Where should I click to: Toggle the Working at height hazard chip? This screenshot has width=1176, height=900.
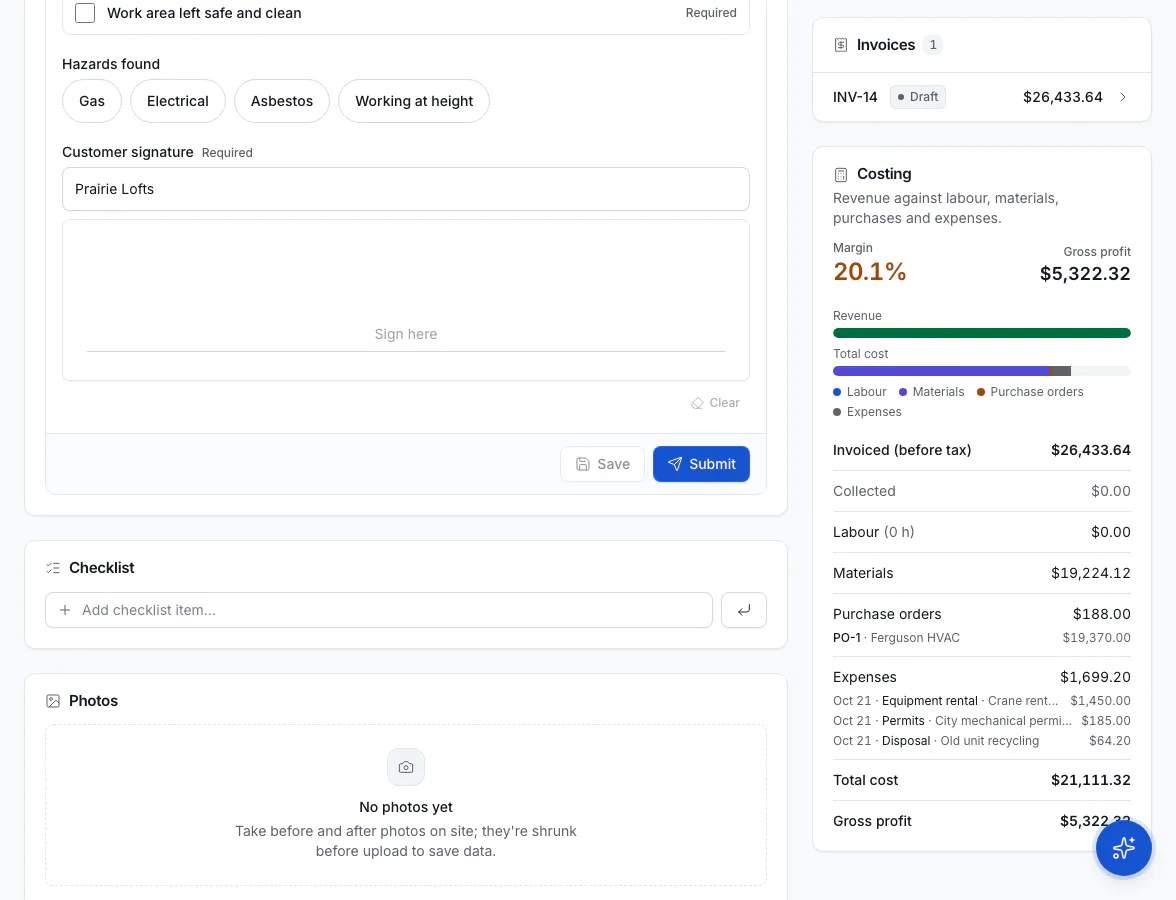[414, 101]
